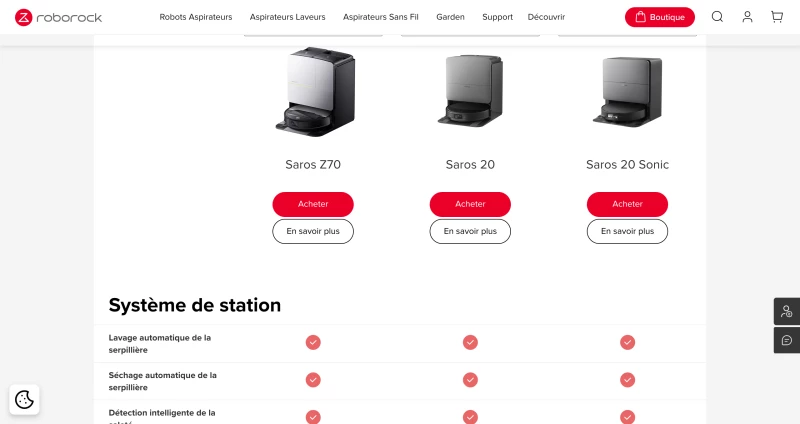The width and height of the screenshot is (800, 424).
Task: Open the customer service agent icon
Action: [787, 311]
